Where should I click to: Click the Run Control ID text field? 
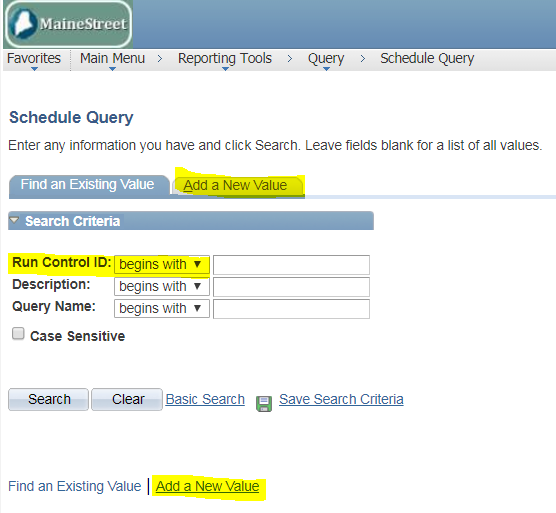(291, 265)
